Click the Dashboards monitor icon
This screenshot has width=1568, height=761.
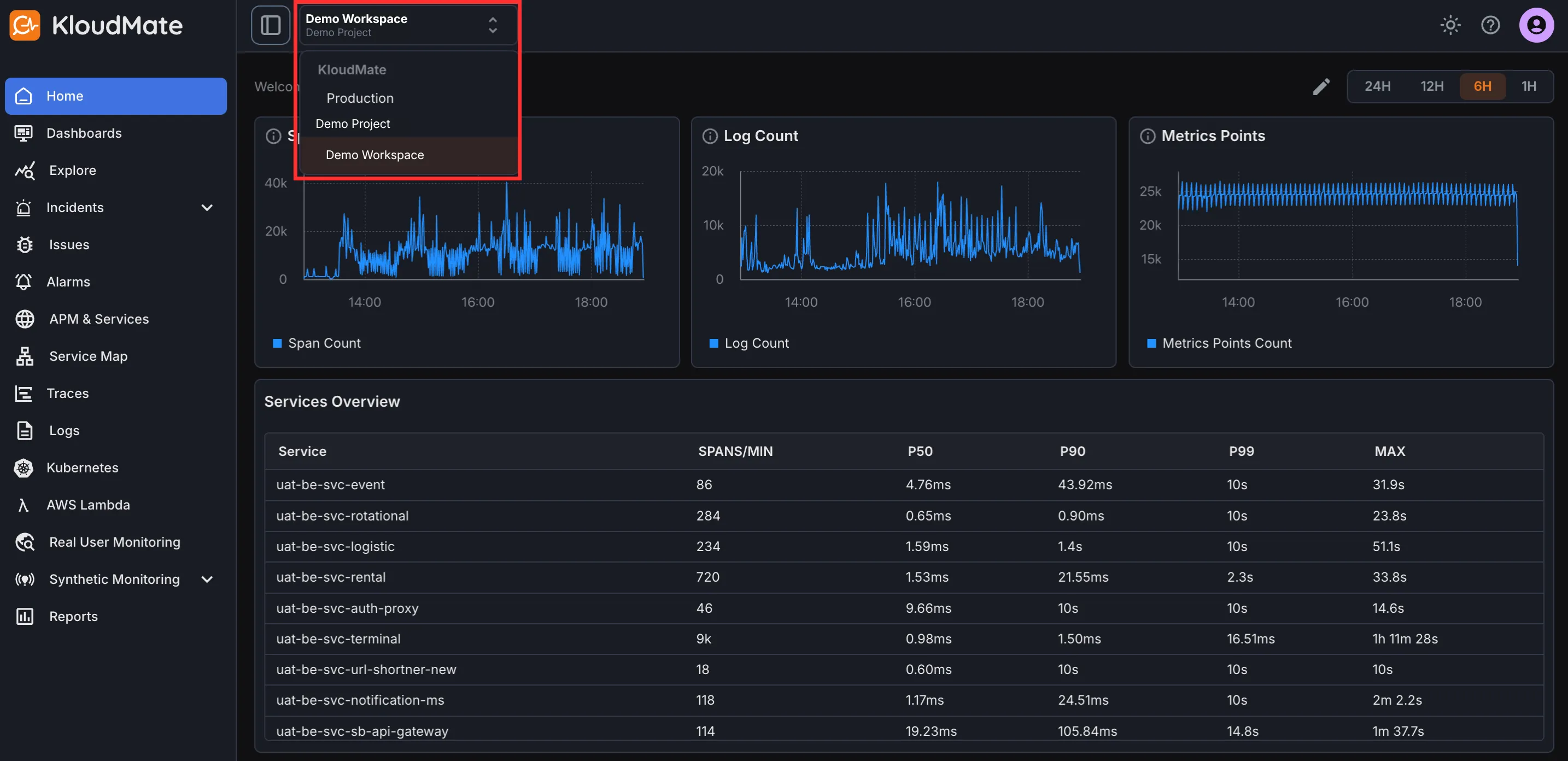pos(24,133)
